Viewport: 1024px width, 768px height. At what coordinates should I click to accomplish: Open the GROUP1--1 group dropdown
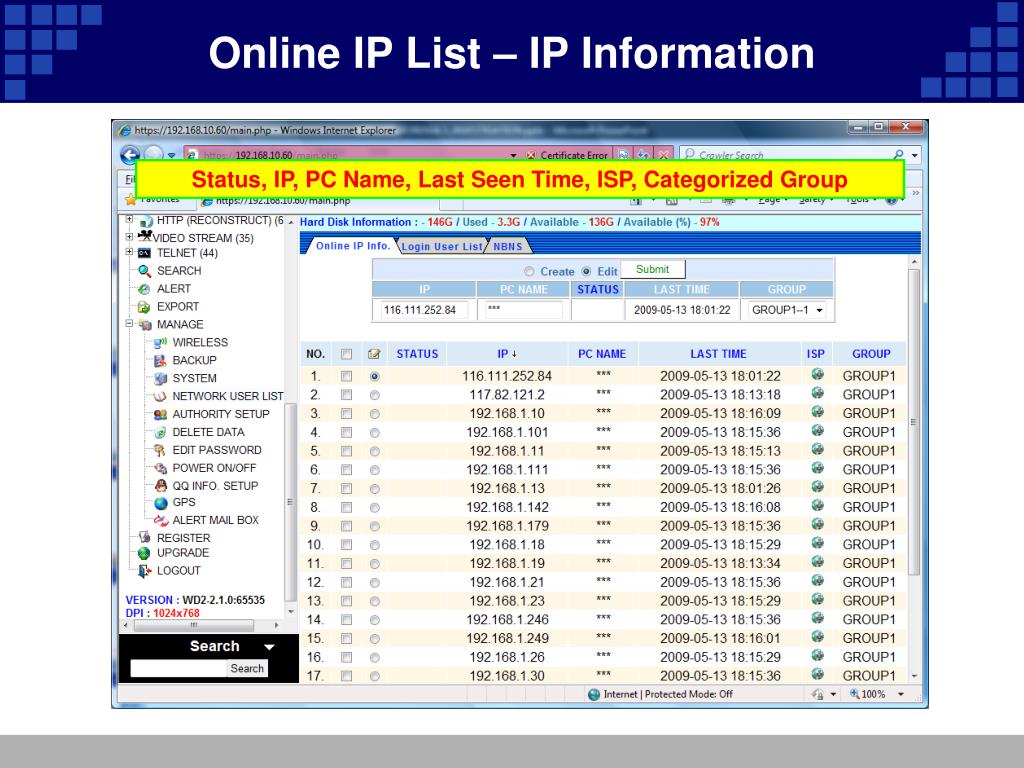pyautogui.click(x=788, y=310)
